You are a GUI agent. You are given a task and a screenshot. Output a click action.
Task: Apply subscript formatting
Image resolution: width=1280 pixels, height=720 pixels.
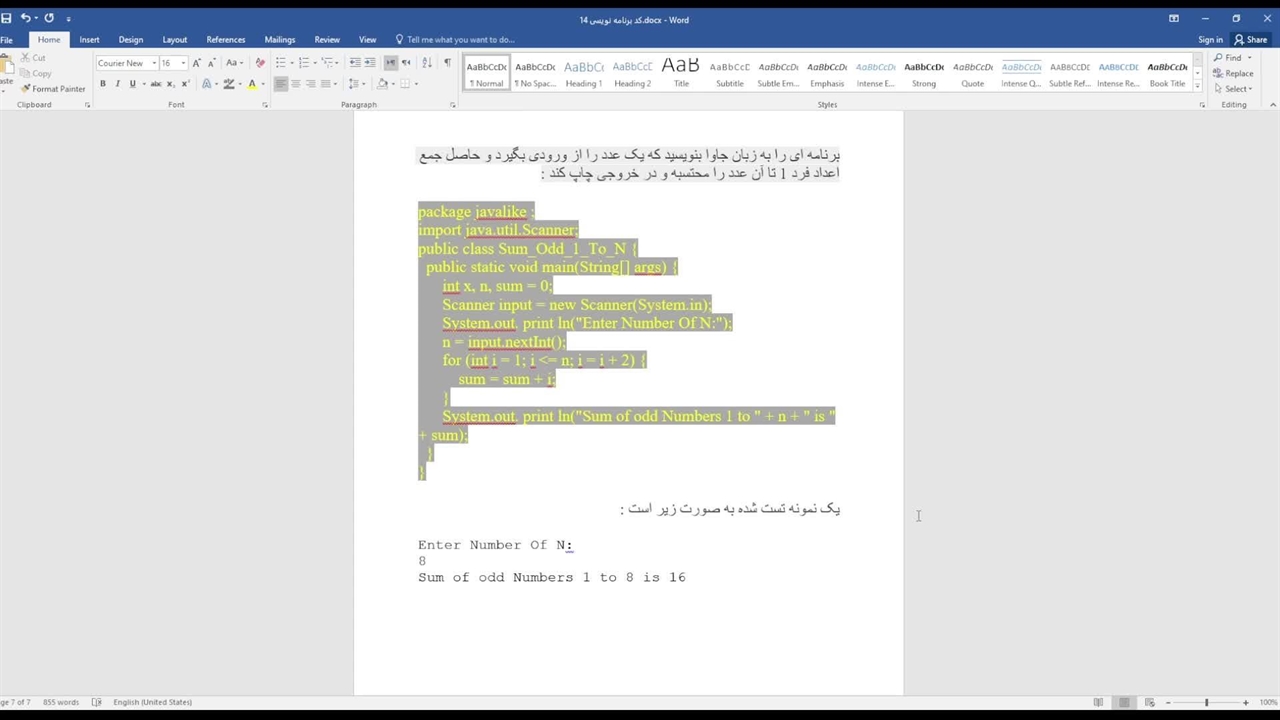pos(172,84)
